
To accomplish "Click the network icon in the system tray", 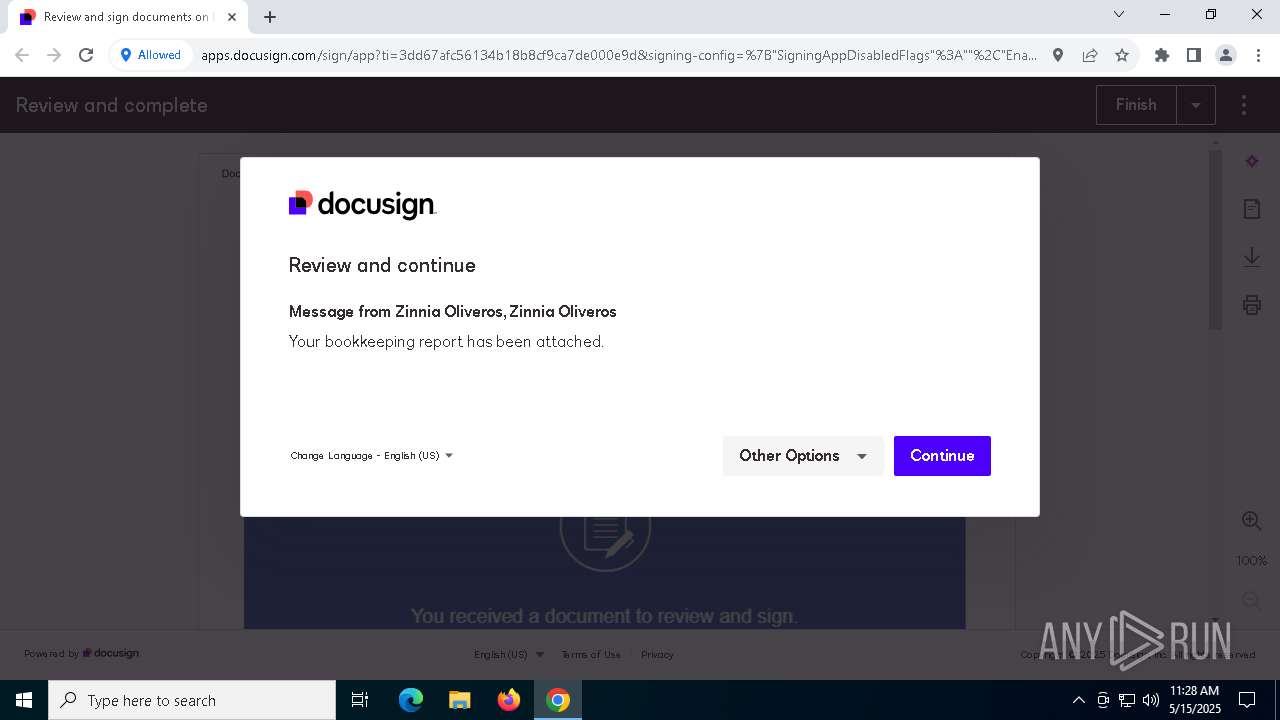I will pyautogui.click(x=1127, y=700).
